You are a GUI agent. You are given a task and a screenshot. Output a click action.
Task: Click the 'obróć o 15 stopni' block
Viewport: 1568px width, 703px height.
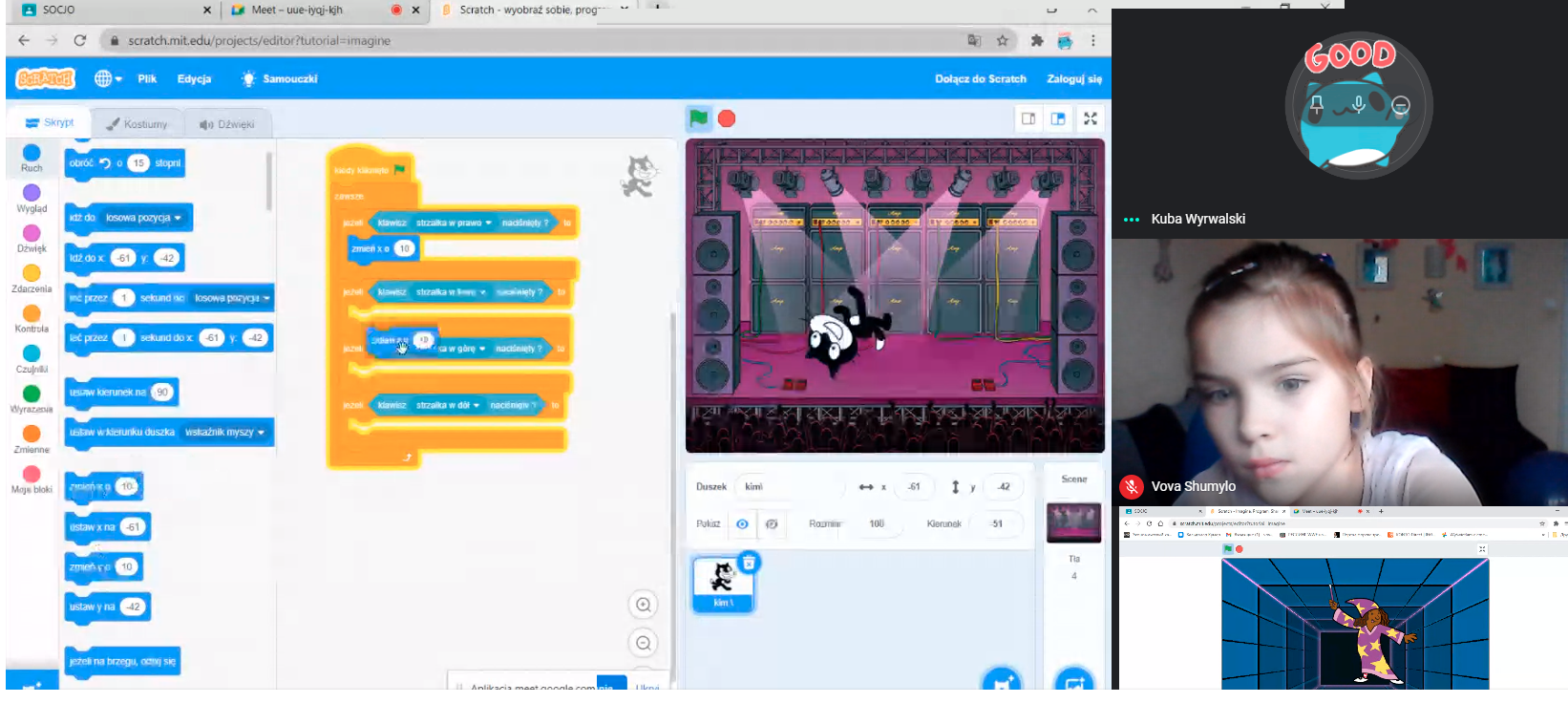124,163
